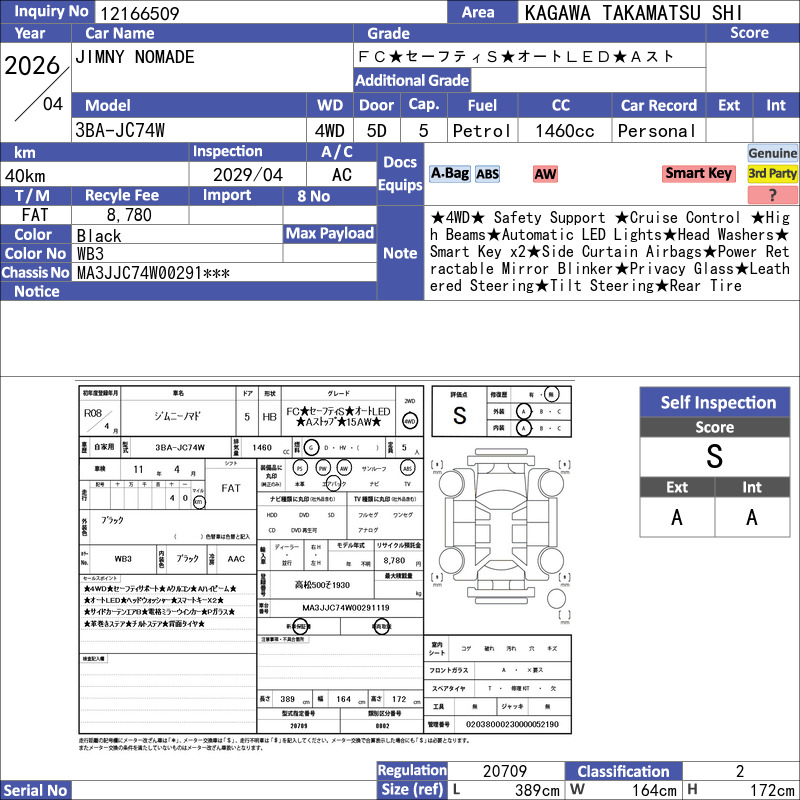The height and width of the screenshot is (800, 800).
Task: Click the Smart Key badge
Action: 698,173
